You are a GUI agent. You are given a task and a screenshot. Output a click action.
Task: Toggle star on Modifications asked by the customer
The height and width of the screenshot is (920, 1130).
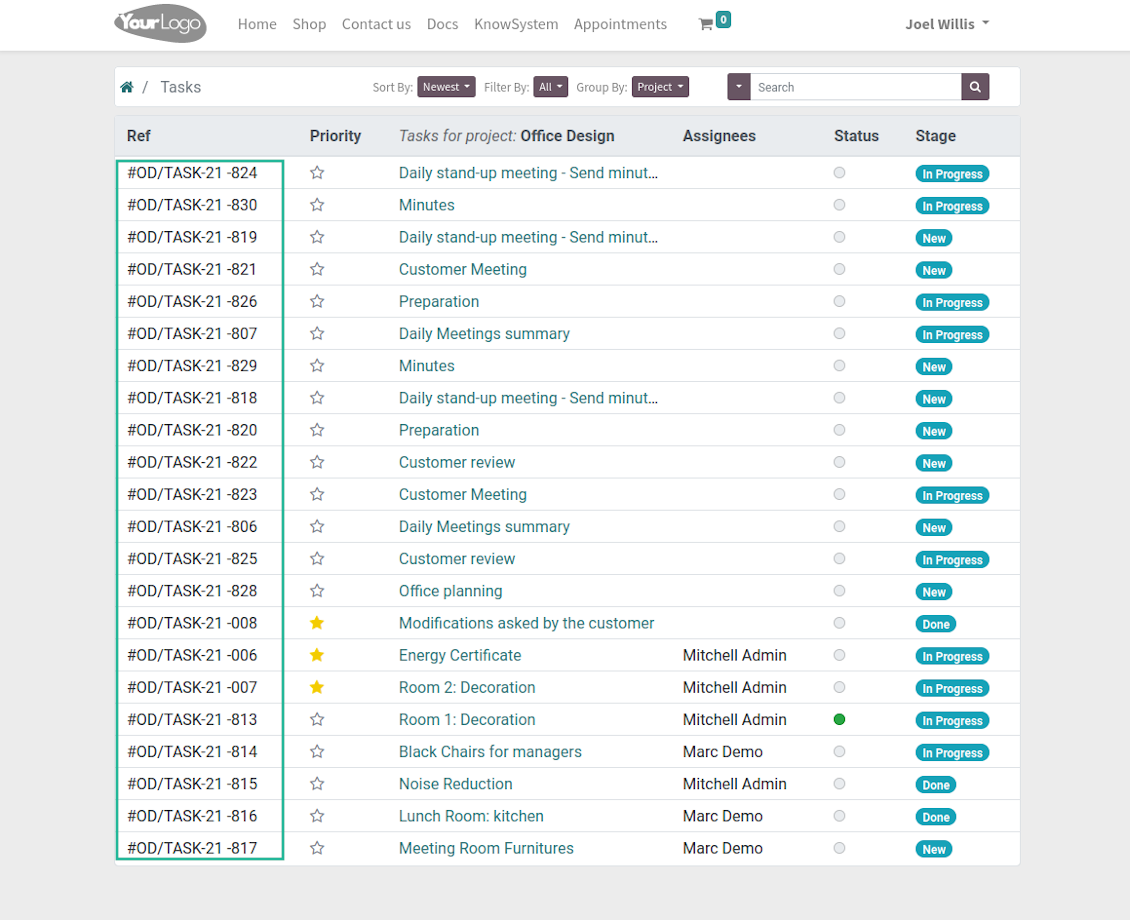[317, 623]
